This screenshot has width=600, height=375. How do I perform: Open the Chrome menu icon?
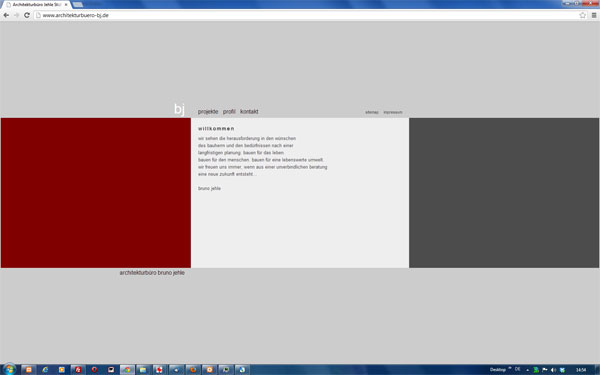[x=594, y=15]
